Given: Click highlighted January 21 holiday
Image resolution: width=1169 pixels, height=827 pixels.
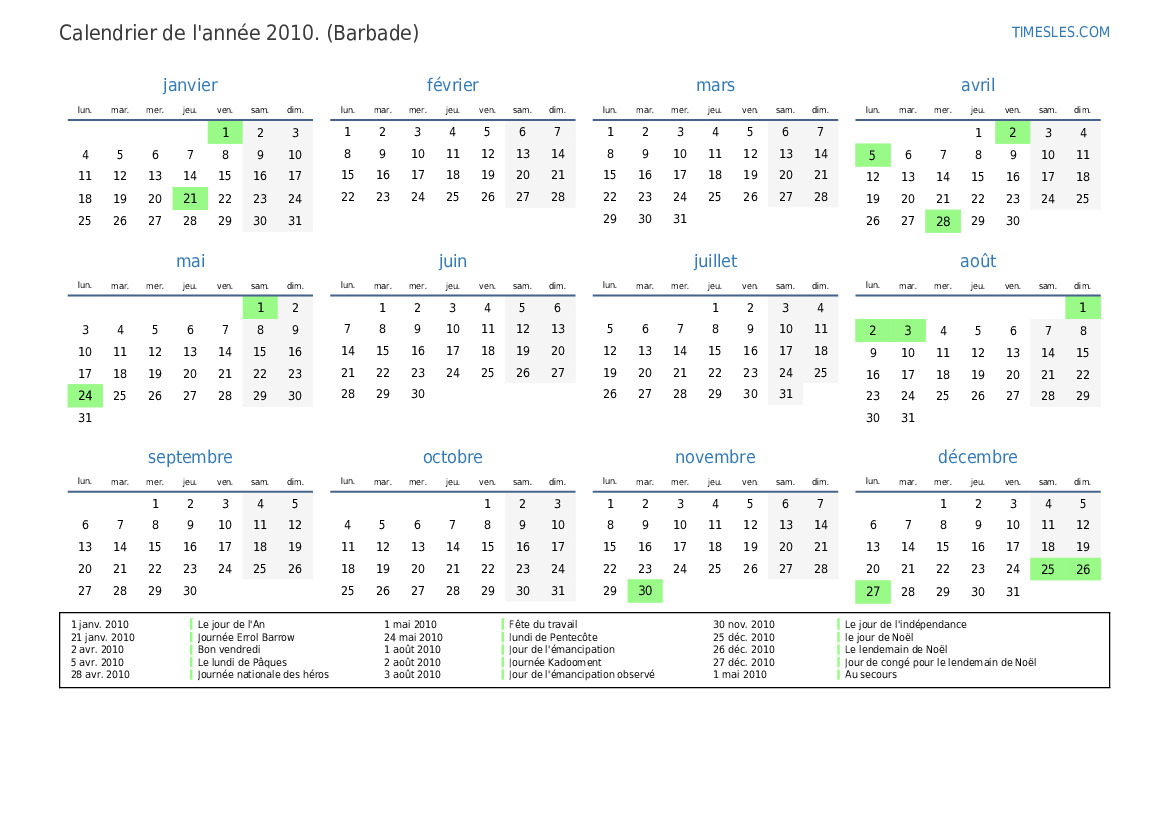Looking at the screenshot, I should [x=190, y=198].
